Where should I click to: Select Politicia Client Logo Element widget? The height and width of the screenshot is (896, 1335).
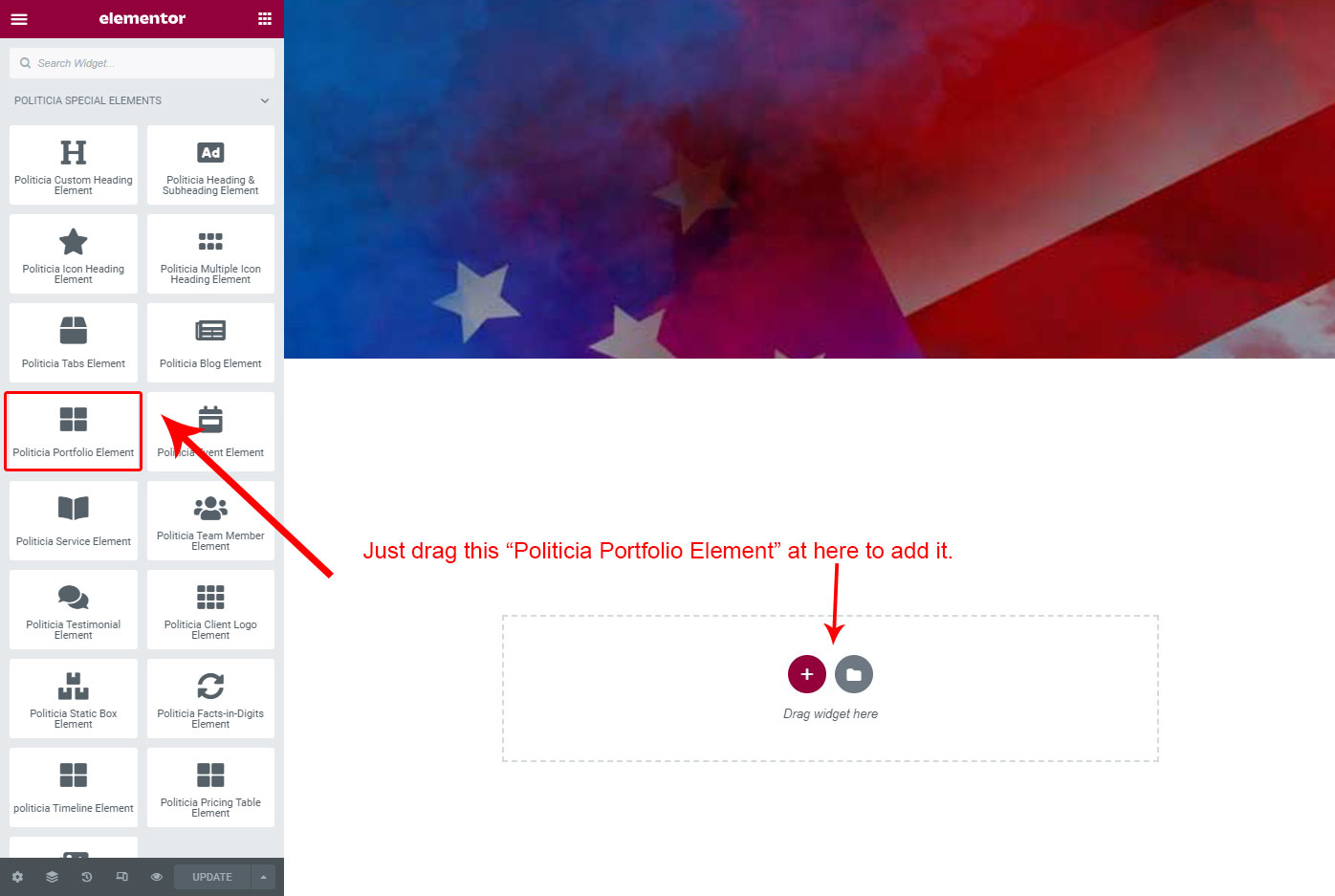tap(210, 609)
